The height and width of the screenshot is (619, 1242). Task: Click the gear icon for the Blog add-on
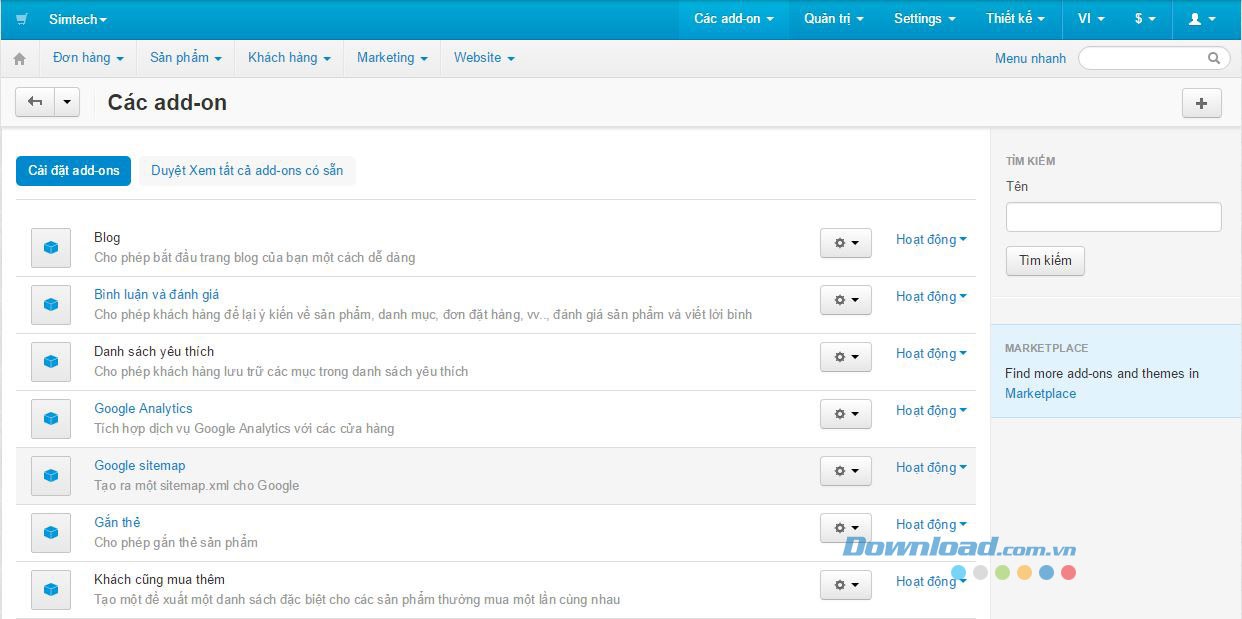tap(845, 242)
